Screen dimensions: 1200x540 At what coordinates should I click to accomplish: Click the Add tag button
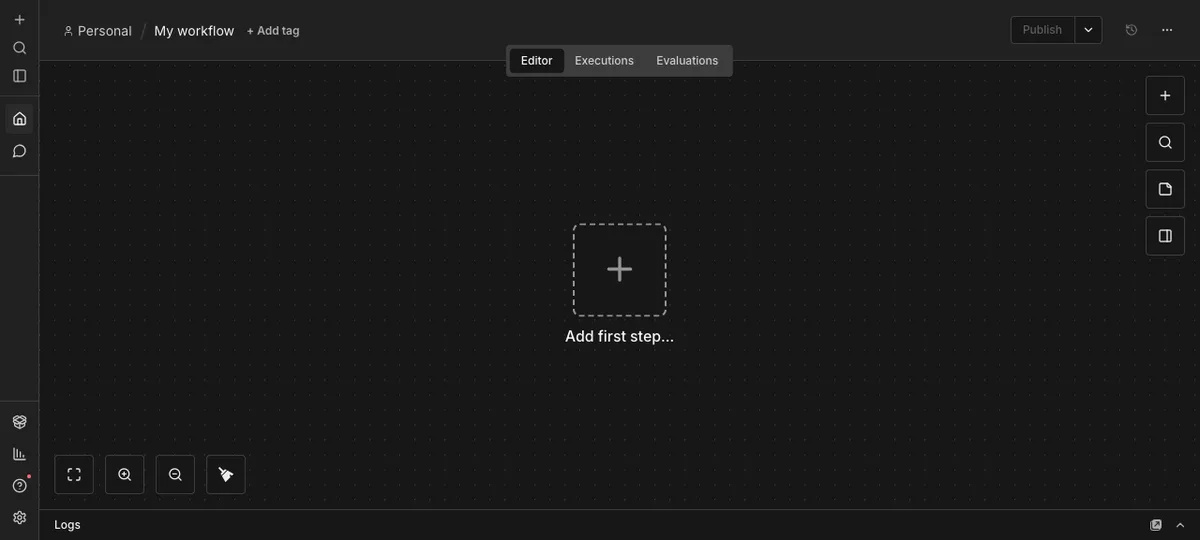273,31
